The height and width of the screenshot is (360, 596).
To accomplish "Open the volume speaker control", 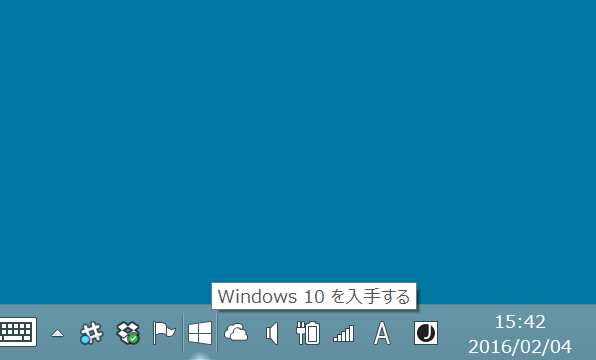I will coord(272,333).
